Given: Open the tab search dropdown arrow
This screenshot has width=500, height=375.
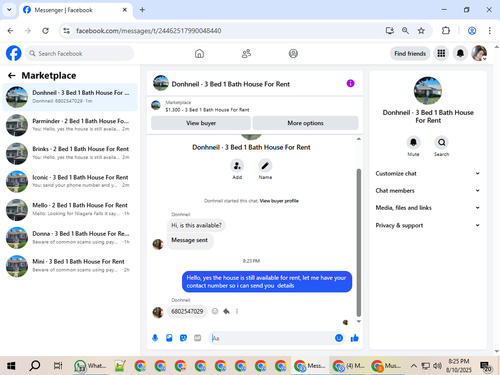Looking at the screenshot, I should (9, 10).
